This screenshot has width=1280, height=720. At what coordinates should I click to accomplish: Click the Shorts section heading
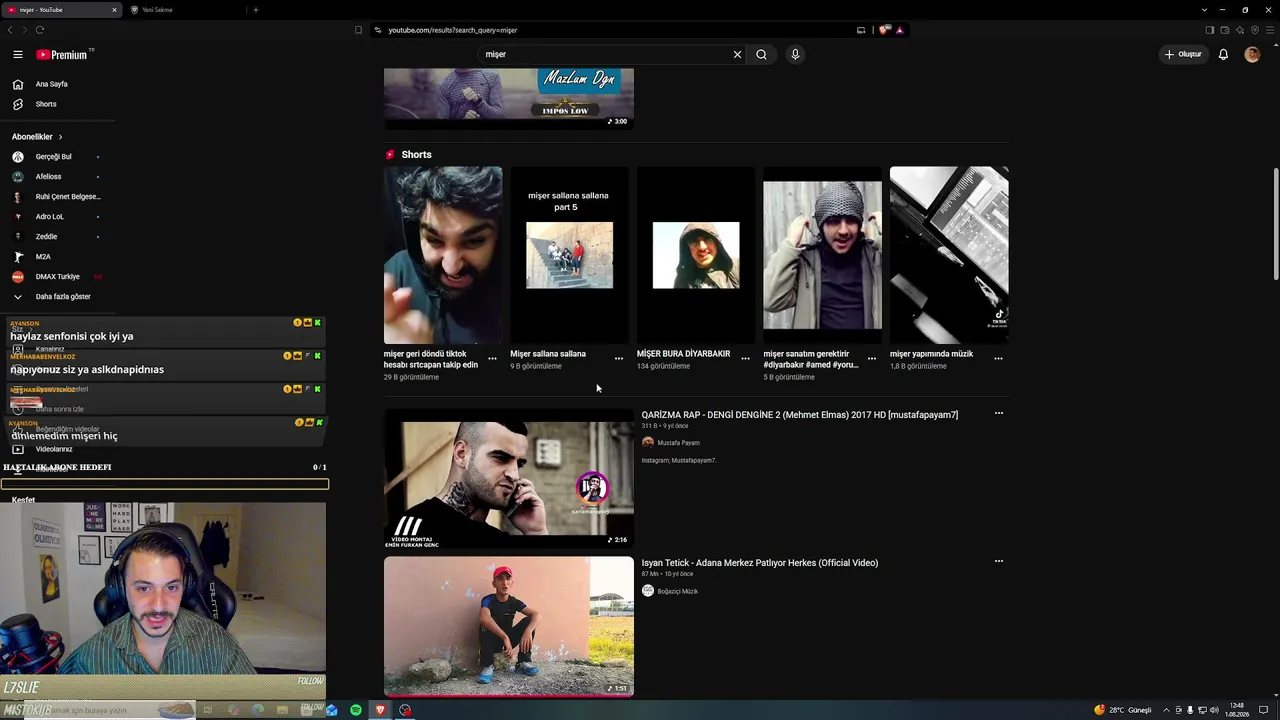point(416,155)
